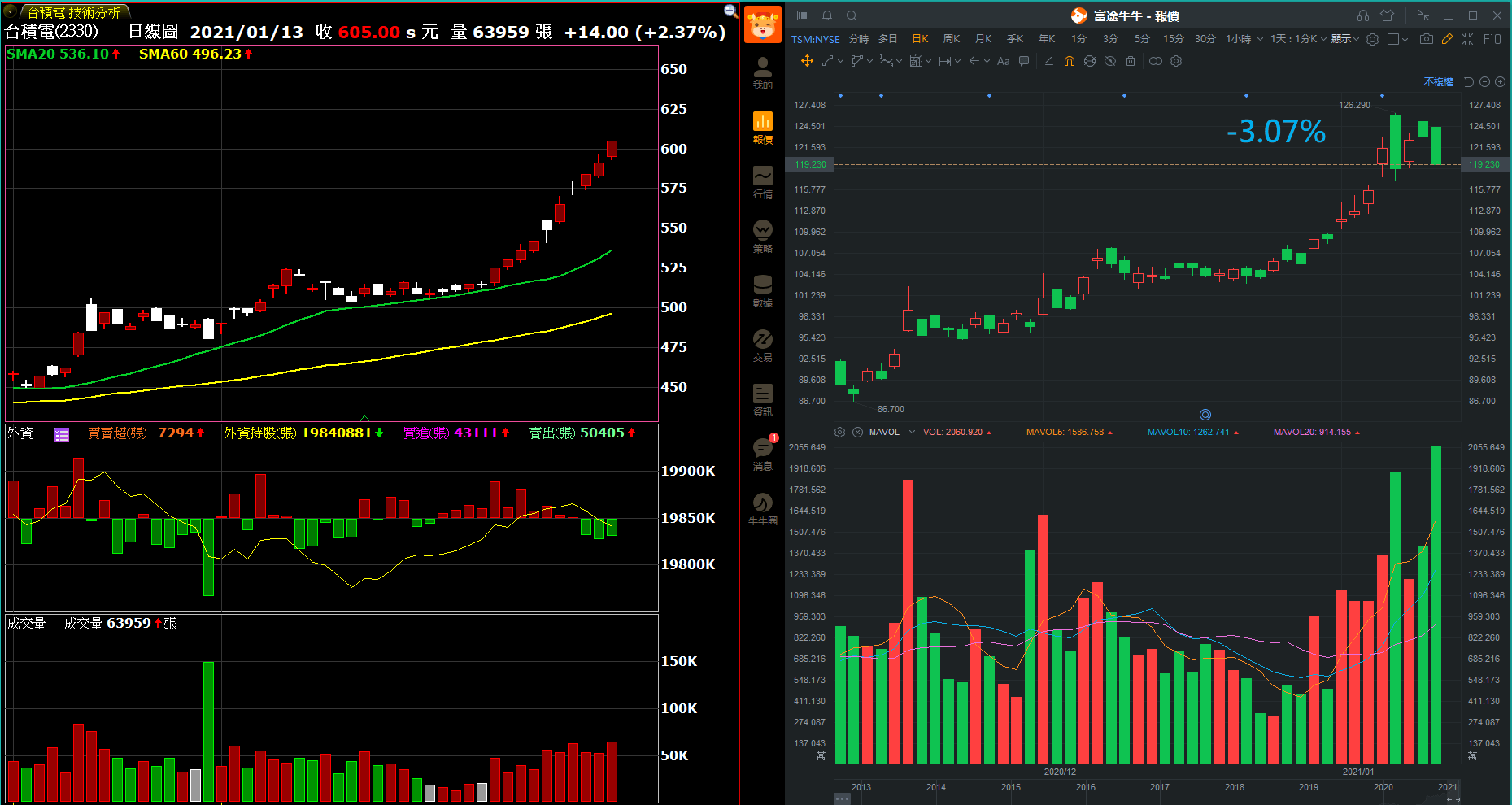This screenshot has height=805, width=1512.
Task: Switch to 多日 multi-day tab
Action: tap(888, 39)
